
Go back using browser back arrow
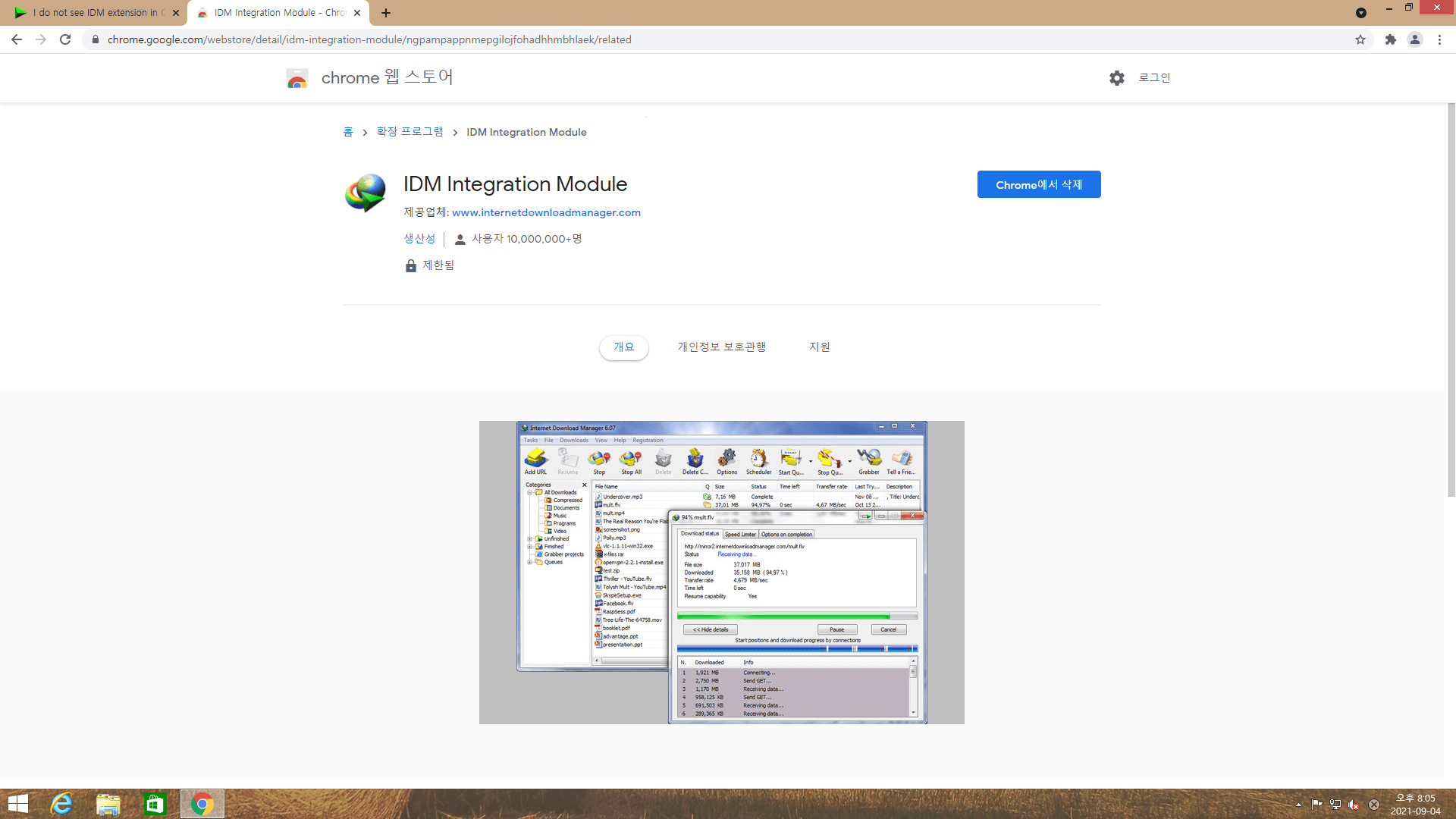(x=17, y=39)
